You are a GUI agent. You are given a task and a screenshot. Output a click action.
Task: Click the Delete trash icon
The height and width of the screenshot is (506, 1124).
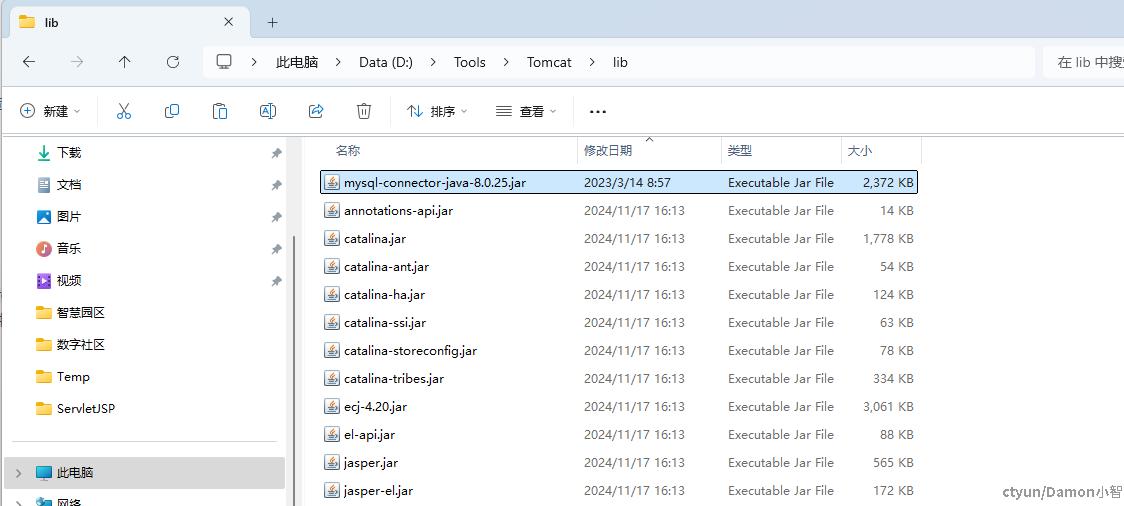pos(363,111)
